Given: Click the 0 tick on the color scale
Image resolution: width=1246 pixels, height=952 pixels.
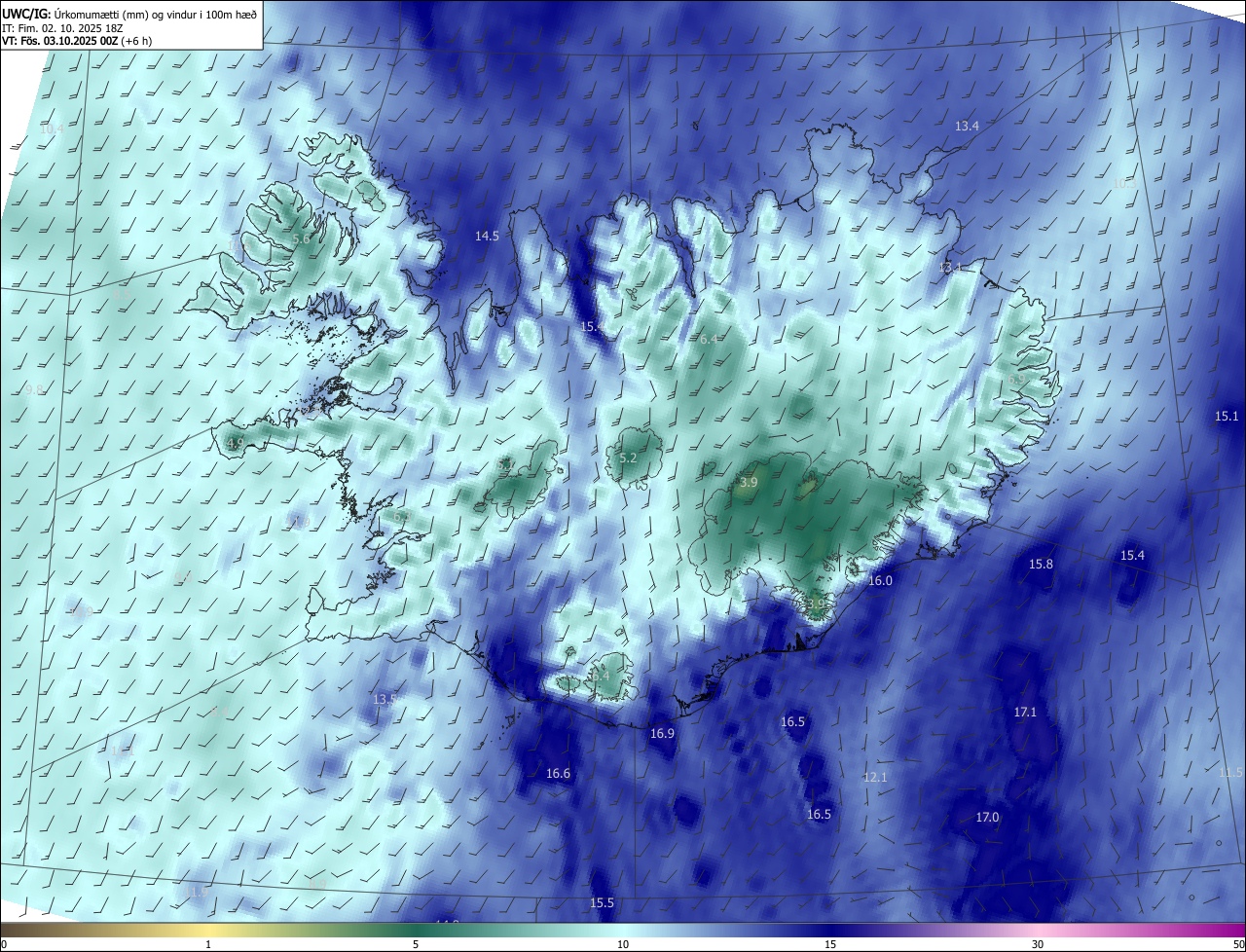Looking at the screenshot, I should pos(4,944).
